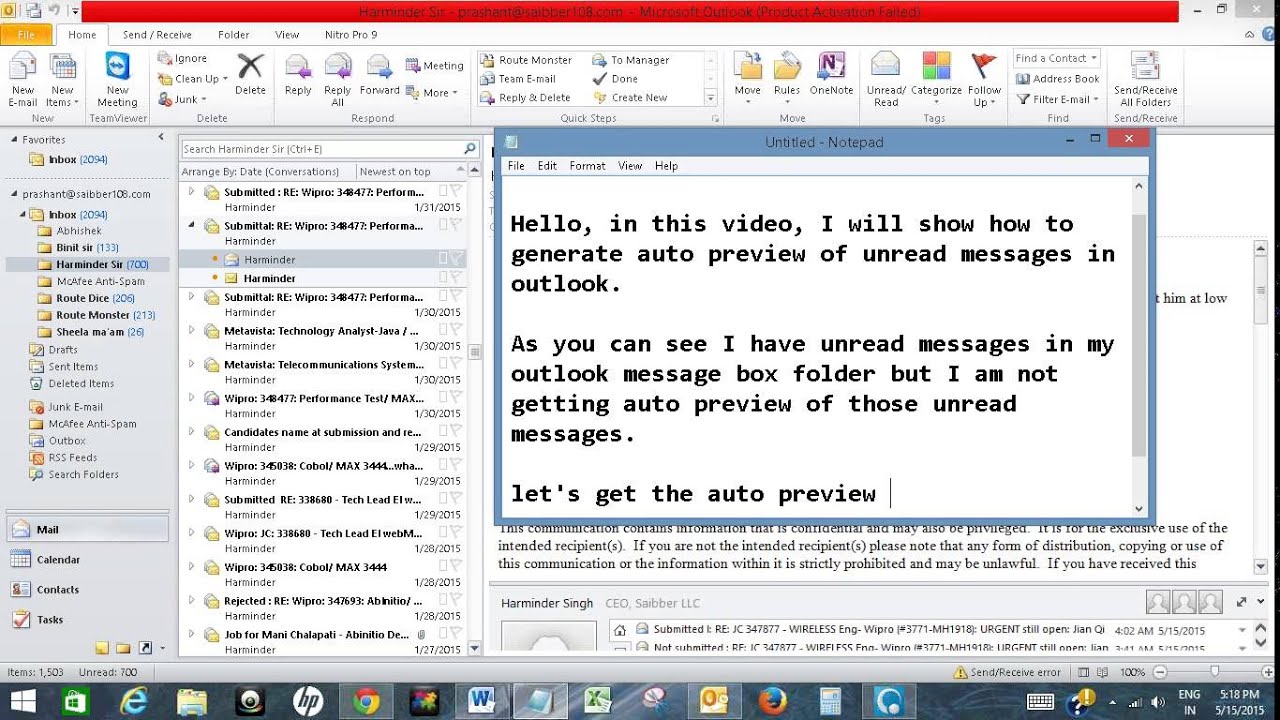The width and height of the screenshot is (1280, 720).
Task: Switch to the Tasks pane
Action: [88, 620]
